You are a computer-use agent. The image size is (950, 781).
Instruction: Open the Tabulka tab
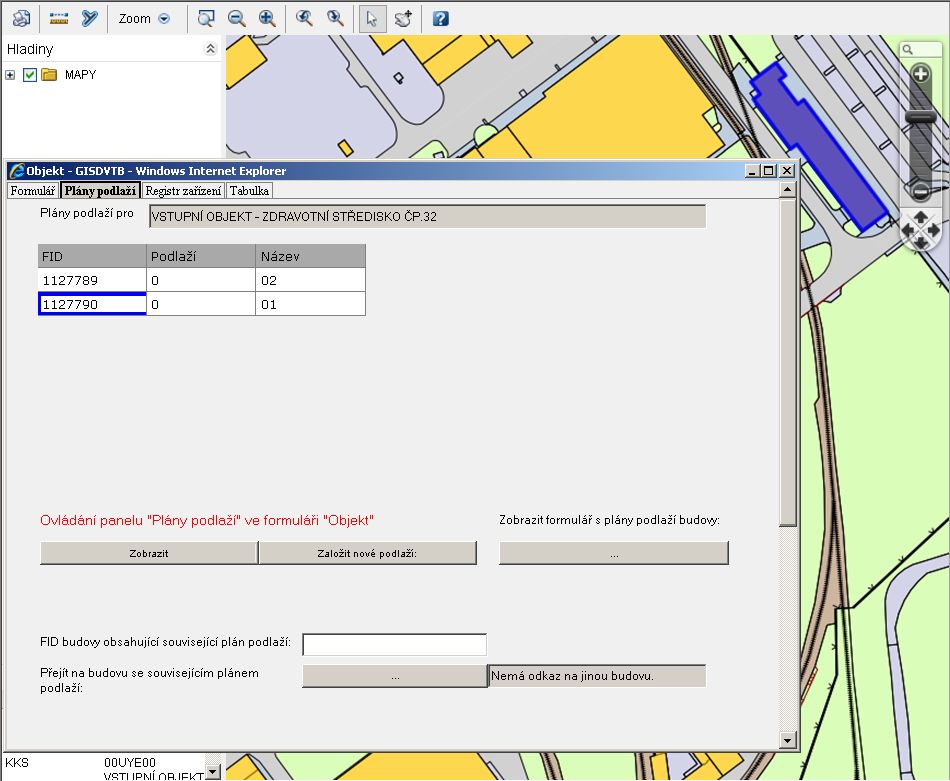[249, 191]
